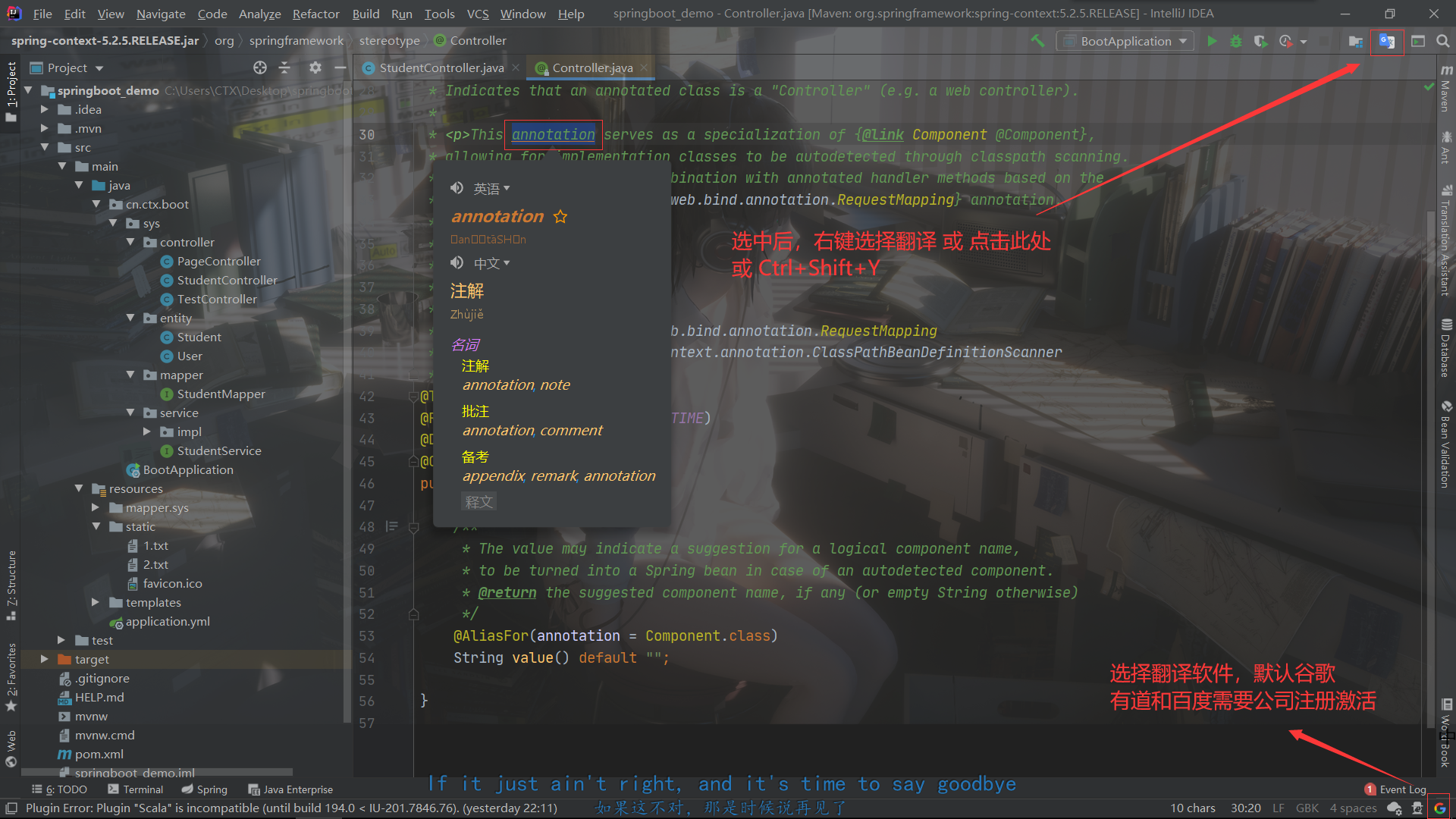Open Word Book side panel
This screenshot has height=819, width=1456.
pos(1446,734)
